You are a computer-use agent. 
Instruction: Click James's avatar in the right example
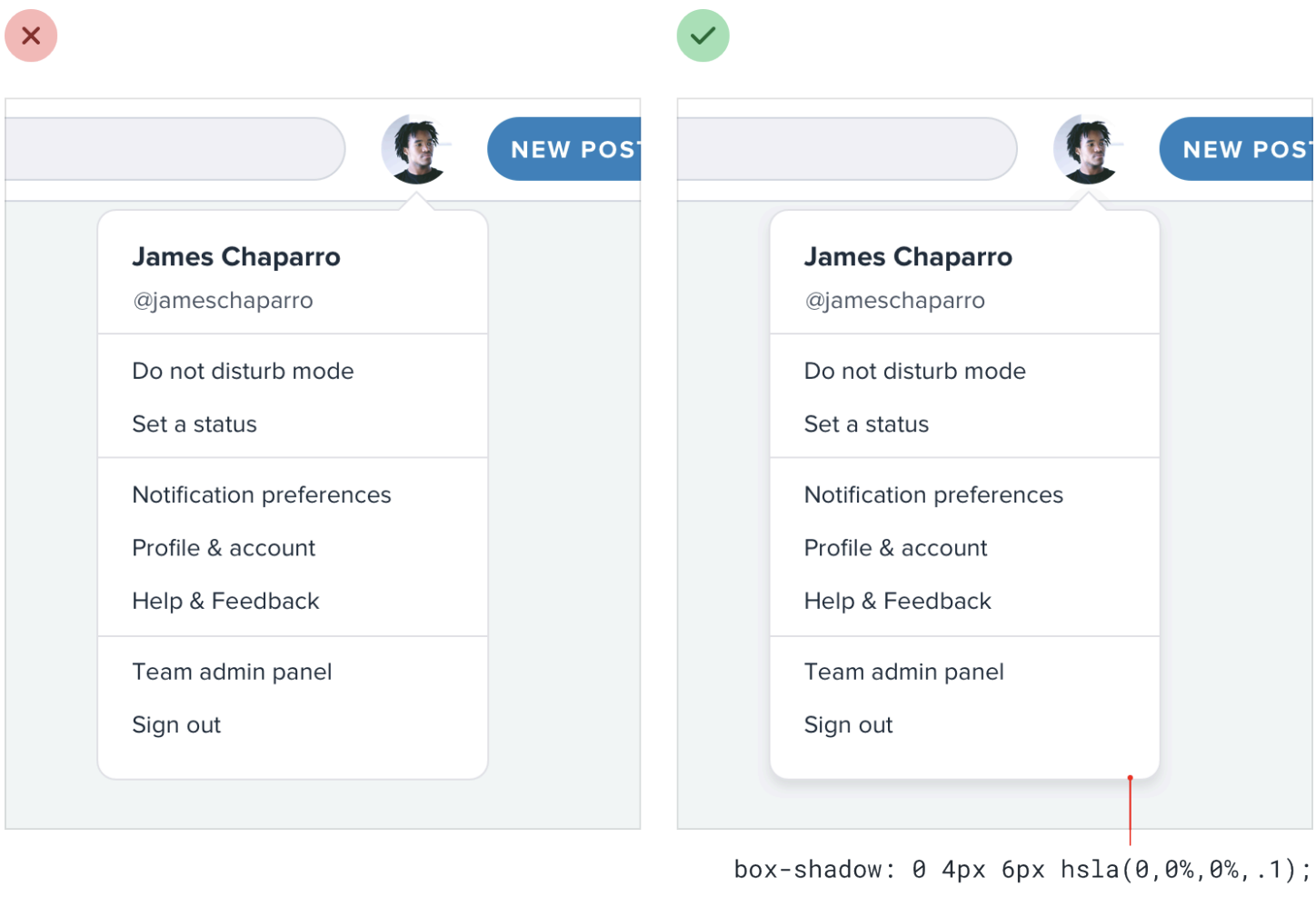1088,148
